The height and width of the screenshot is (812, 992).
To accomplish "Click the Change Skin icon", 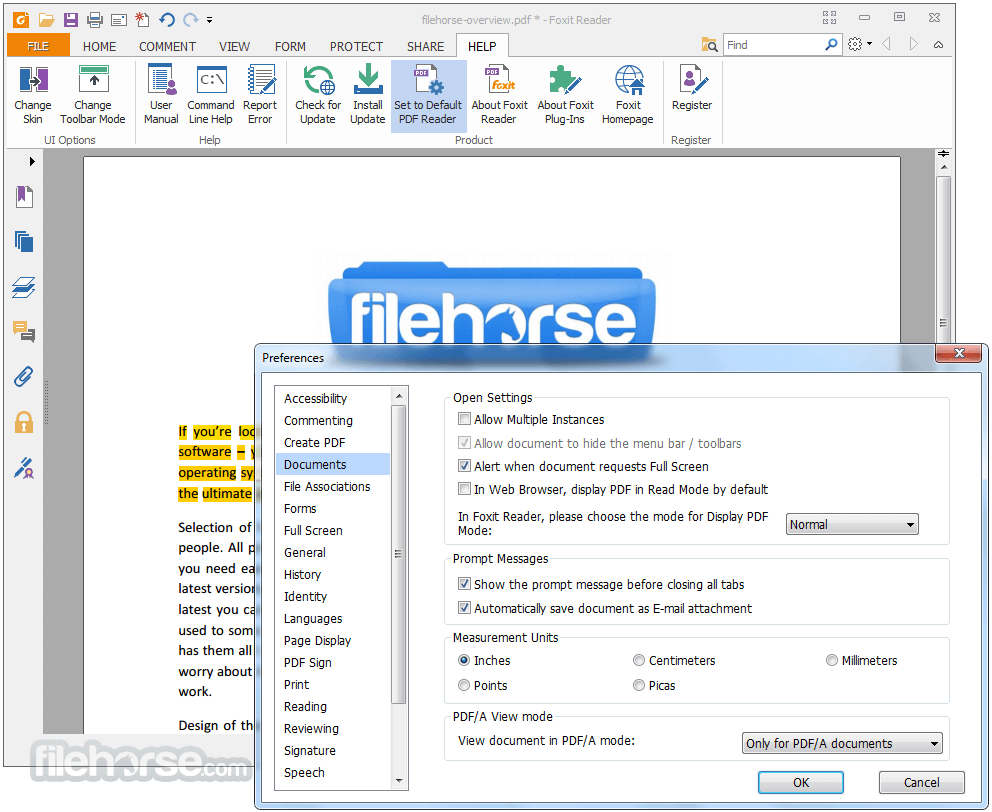I will pos(33,95).
